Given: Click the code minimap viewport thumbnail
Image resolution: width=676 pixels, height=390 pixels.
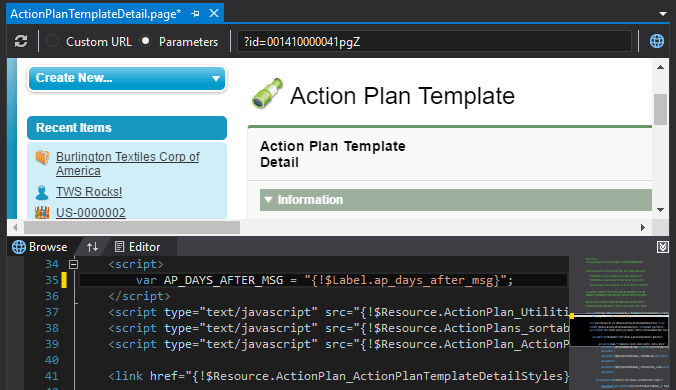Looking at the screenshot, I should point(619,330).
